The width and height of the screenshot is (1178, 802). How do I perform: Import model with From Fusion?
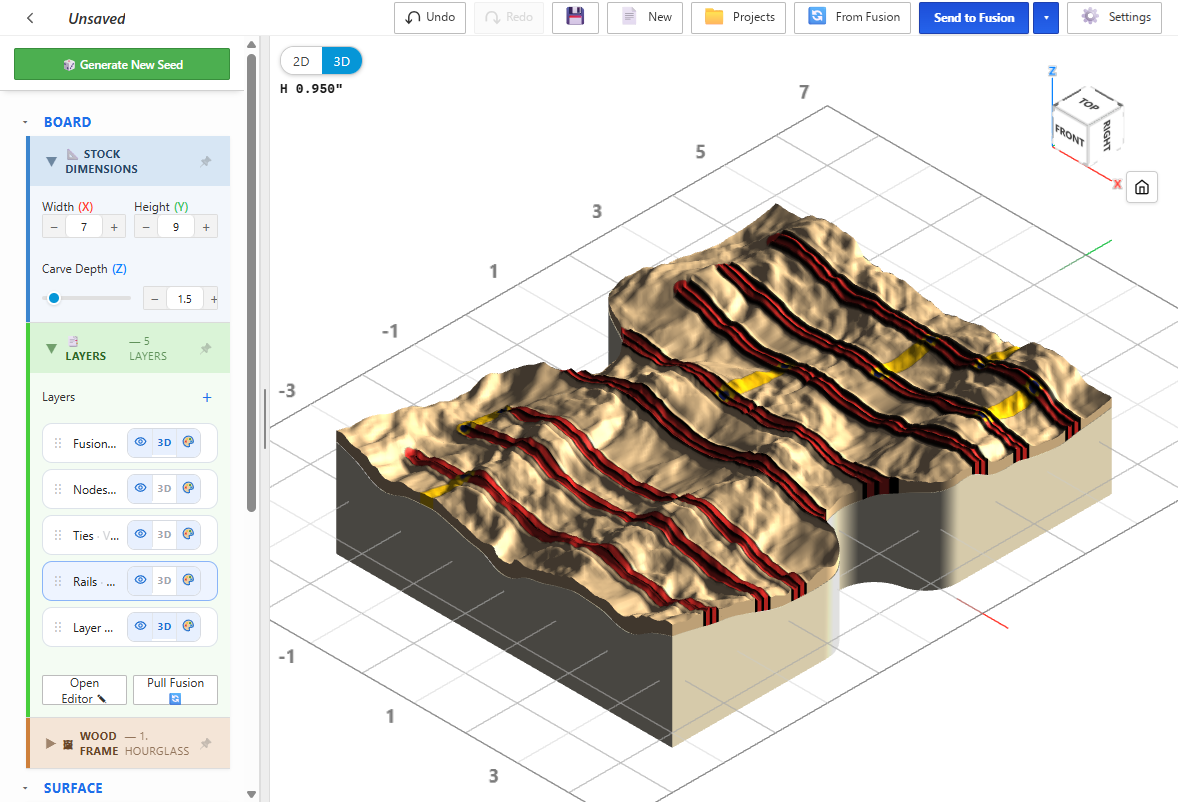[x=852, y=17]
